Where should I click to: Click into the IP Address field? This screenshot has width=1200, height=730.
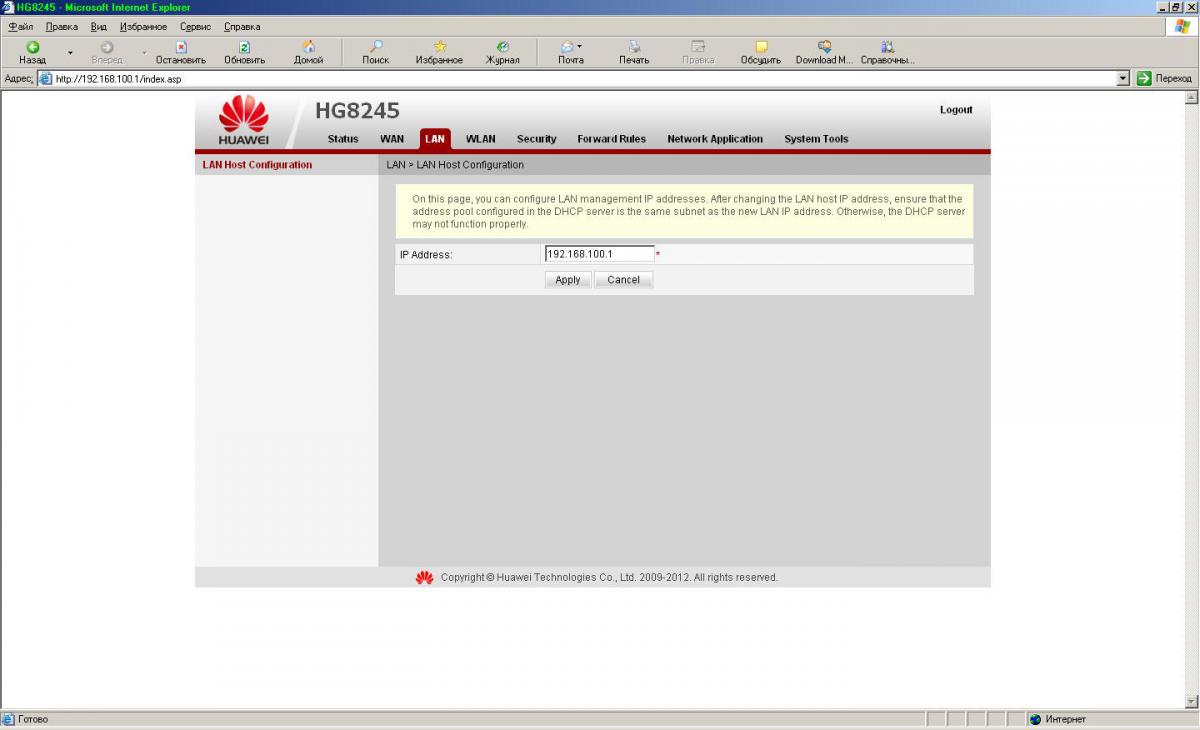pos(598,254)
